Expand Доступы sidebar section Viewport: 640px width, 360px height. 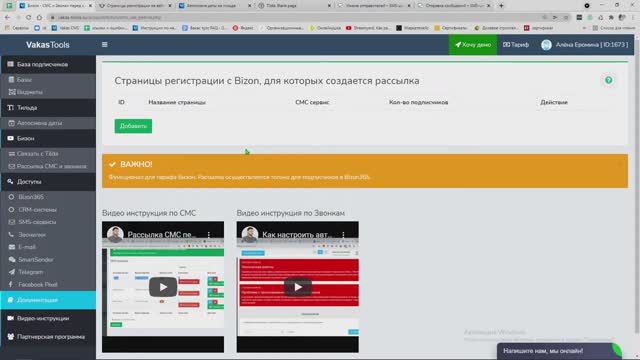tap(48, 182)
